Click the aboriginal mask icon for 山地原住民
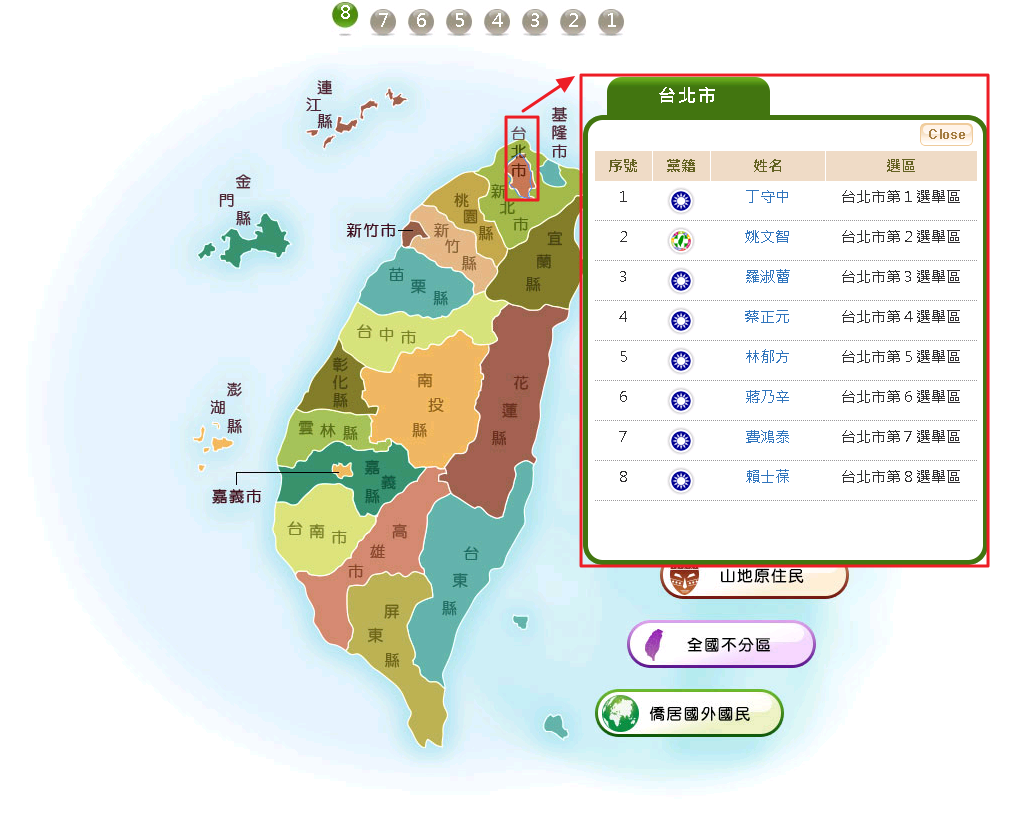 [685, 579]
